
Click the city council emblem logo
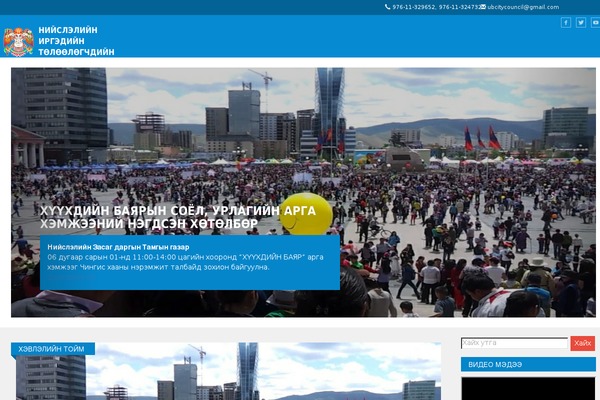(x=18, y=42)
